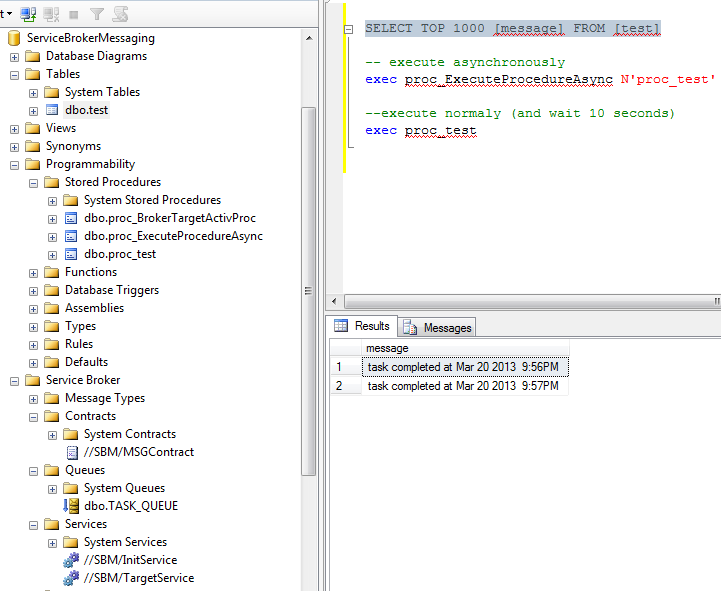Select the dbo.test table icon
The width and height of the screenshot is (721, 591).
click(x=52, y=110)
